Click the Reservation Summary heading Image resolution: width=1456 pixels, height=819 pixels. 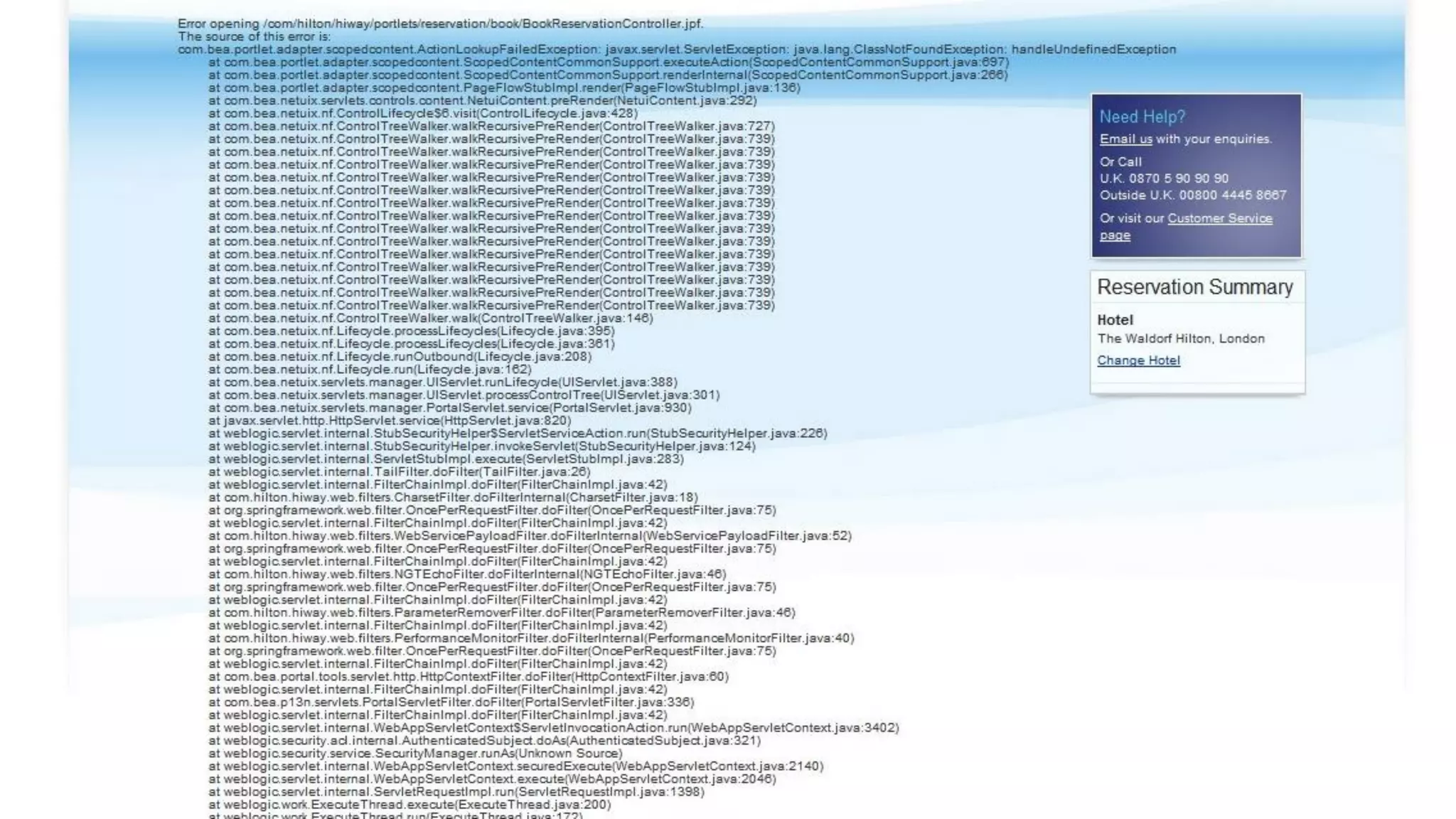point(1194,287)
